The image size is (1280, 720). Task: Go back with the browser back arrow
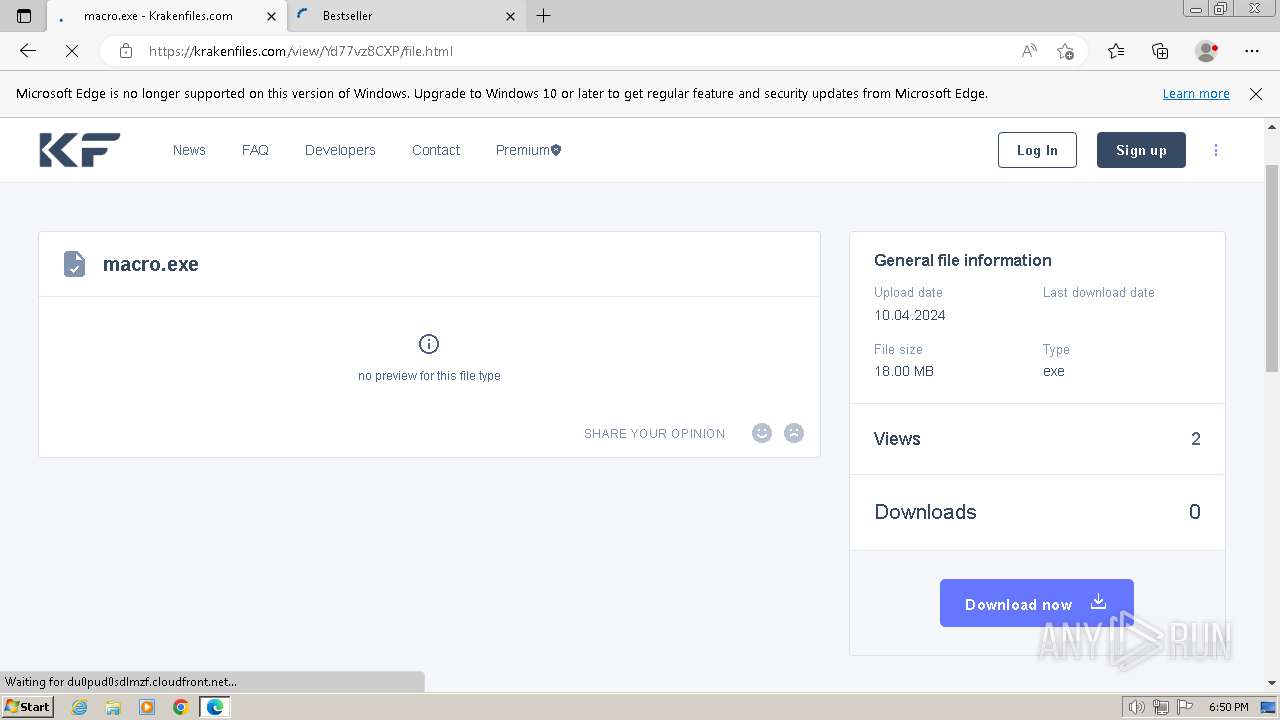pos(28,51)
